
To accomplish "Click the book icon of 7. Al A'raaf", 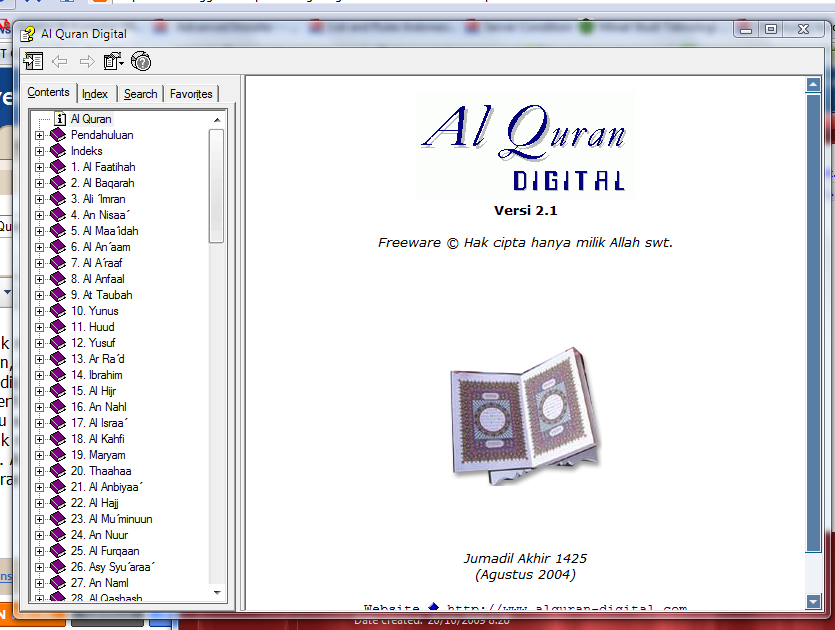I will click(58, 263).
